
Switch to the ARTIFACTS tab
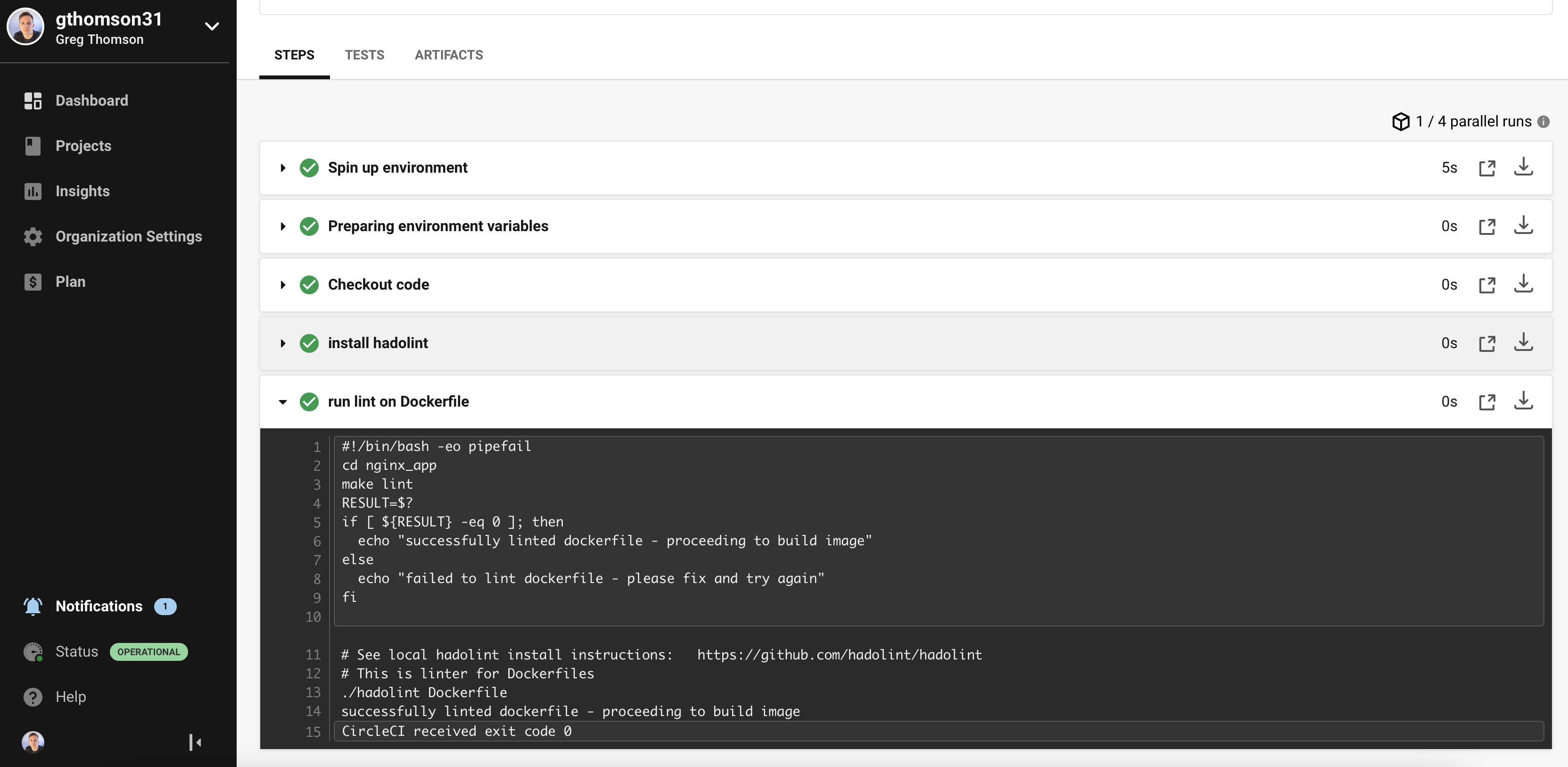point(449,55)
